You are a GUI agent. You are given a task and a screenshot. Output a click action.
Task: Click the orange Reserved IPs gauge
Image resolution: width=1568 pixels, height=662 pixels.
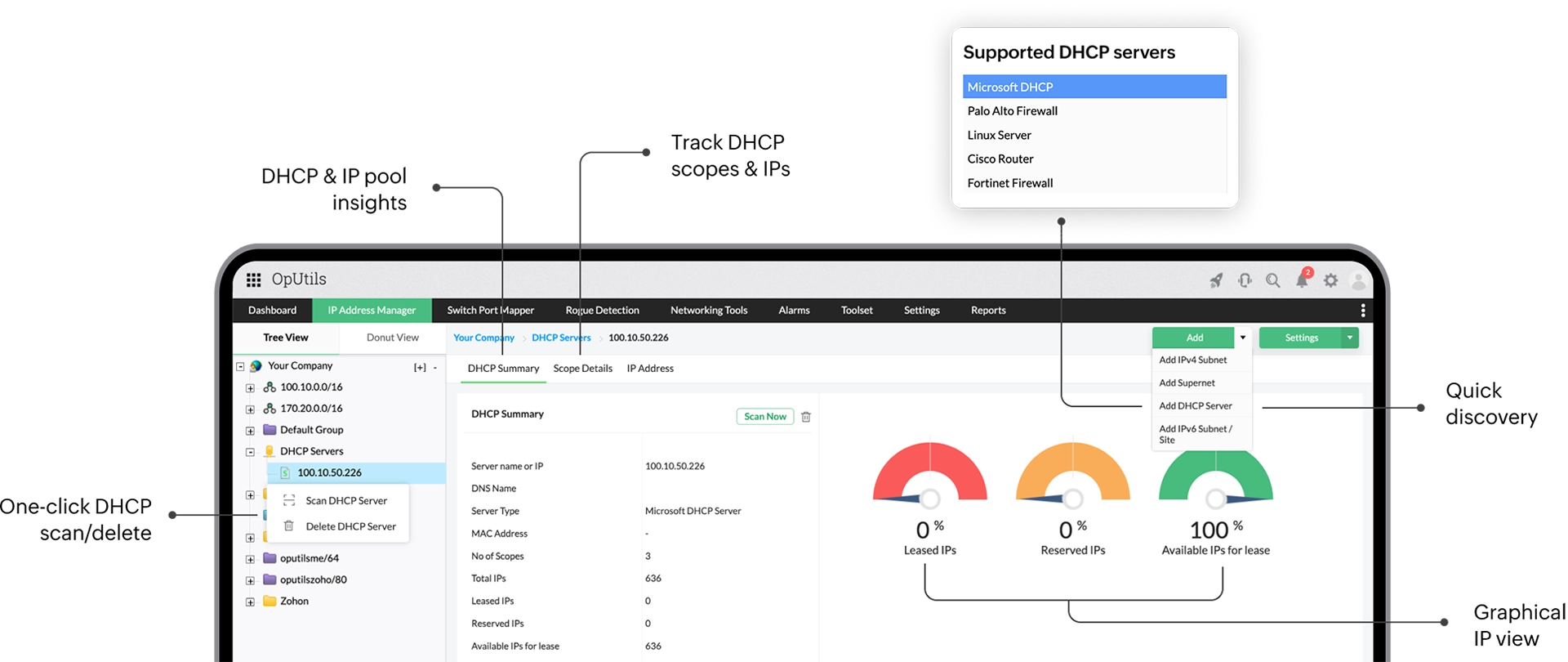pos(1073,475)
